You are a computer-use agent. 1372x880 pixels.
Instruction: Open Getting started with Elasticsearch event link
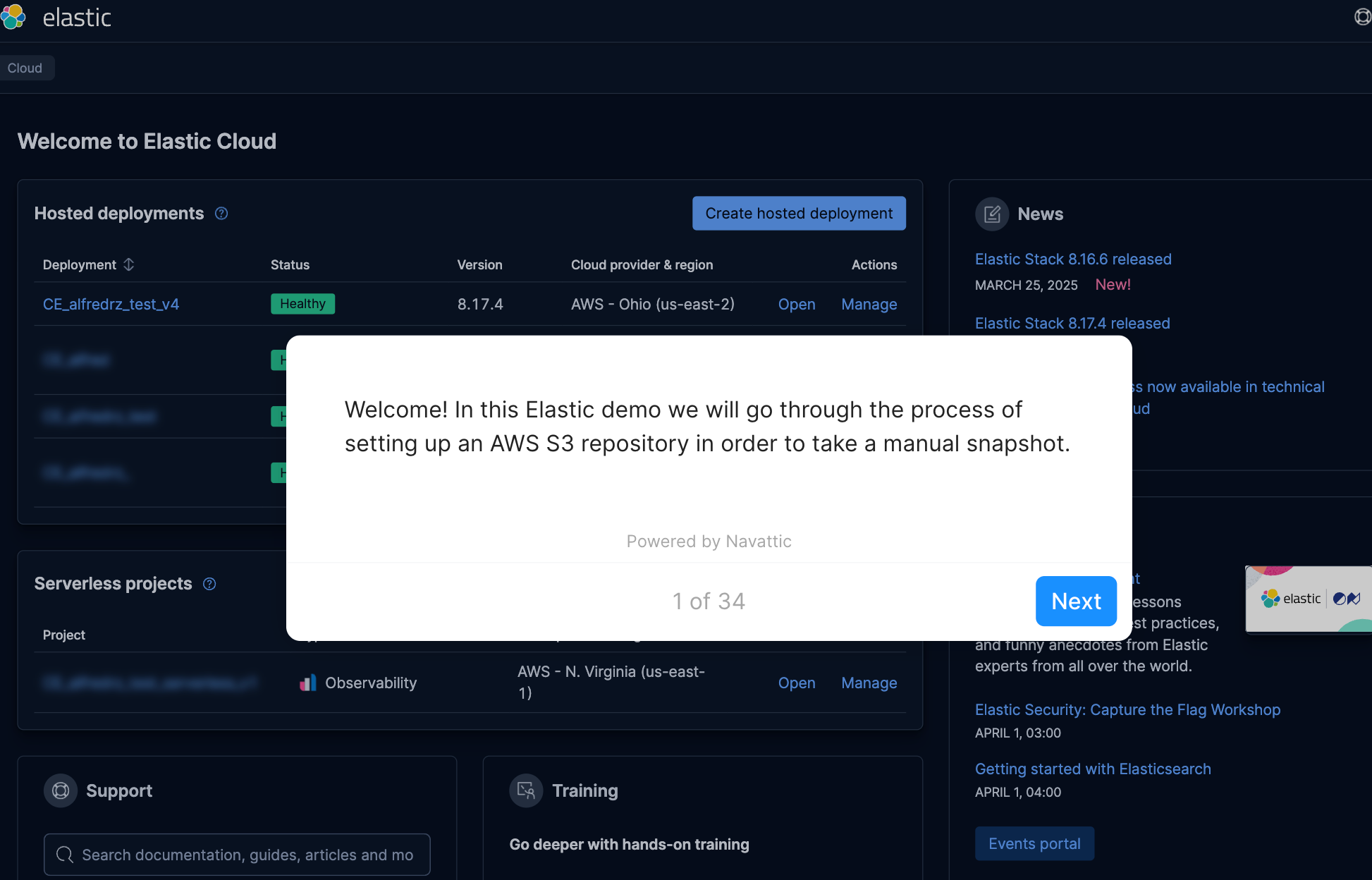[1093, 769]
